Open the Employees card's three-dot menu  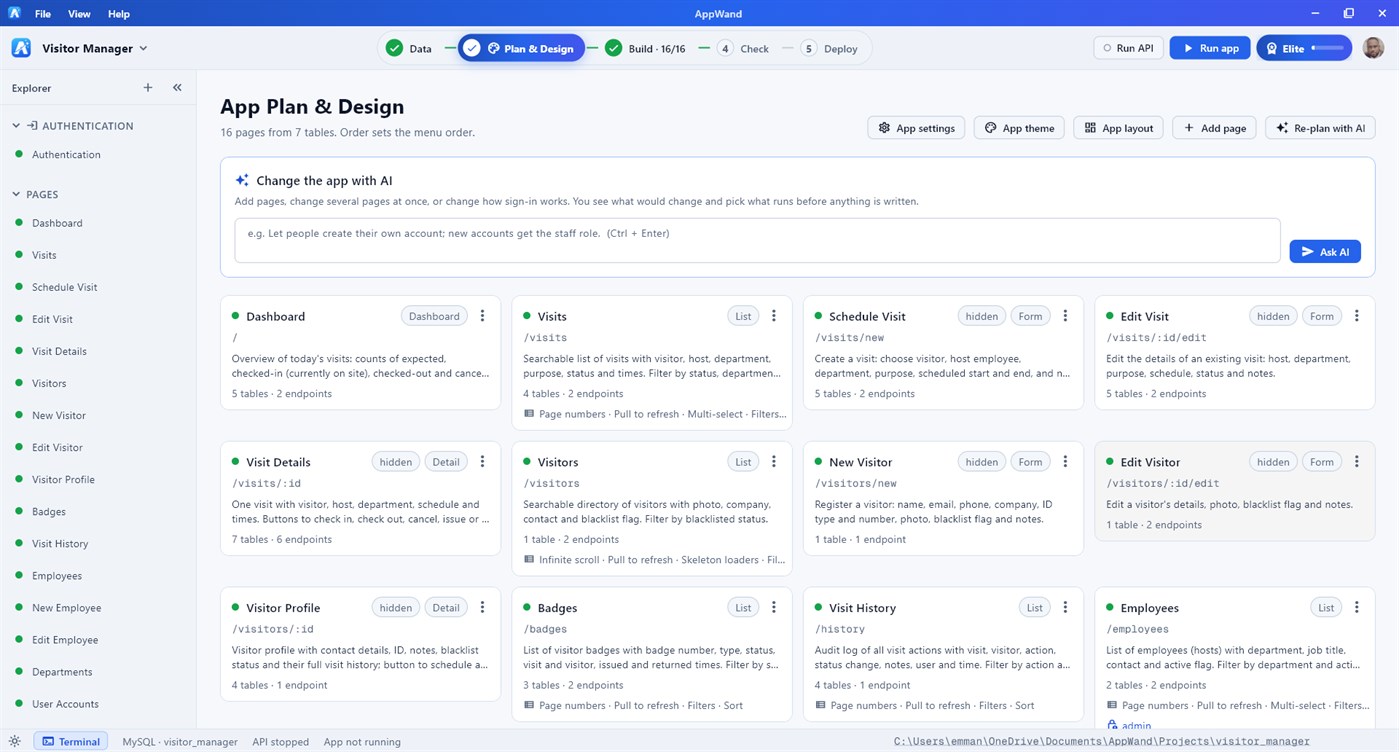click(x=1356, y=608)
